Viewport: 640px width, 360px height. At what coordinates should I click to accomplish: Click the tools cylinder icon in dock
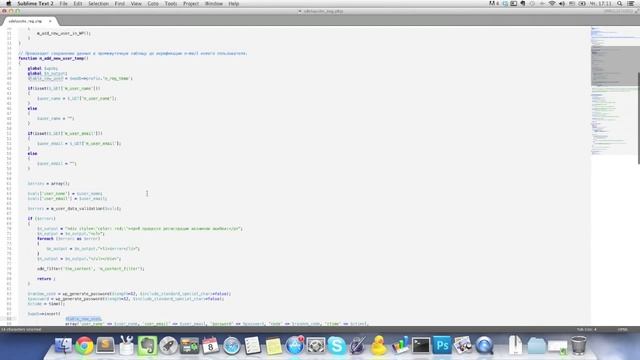coord(127,345)
